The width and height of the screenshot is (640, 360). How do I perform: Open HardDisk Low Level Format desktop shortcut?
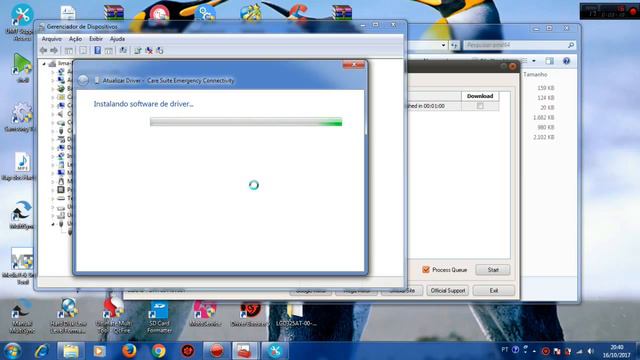pos(68,316)
